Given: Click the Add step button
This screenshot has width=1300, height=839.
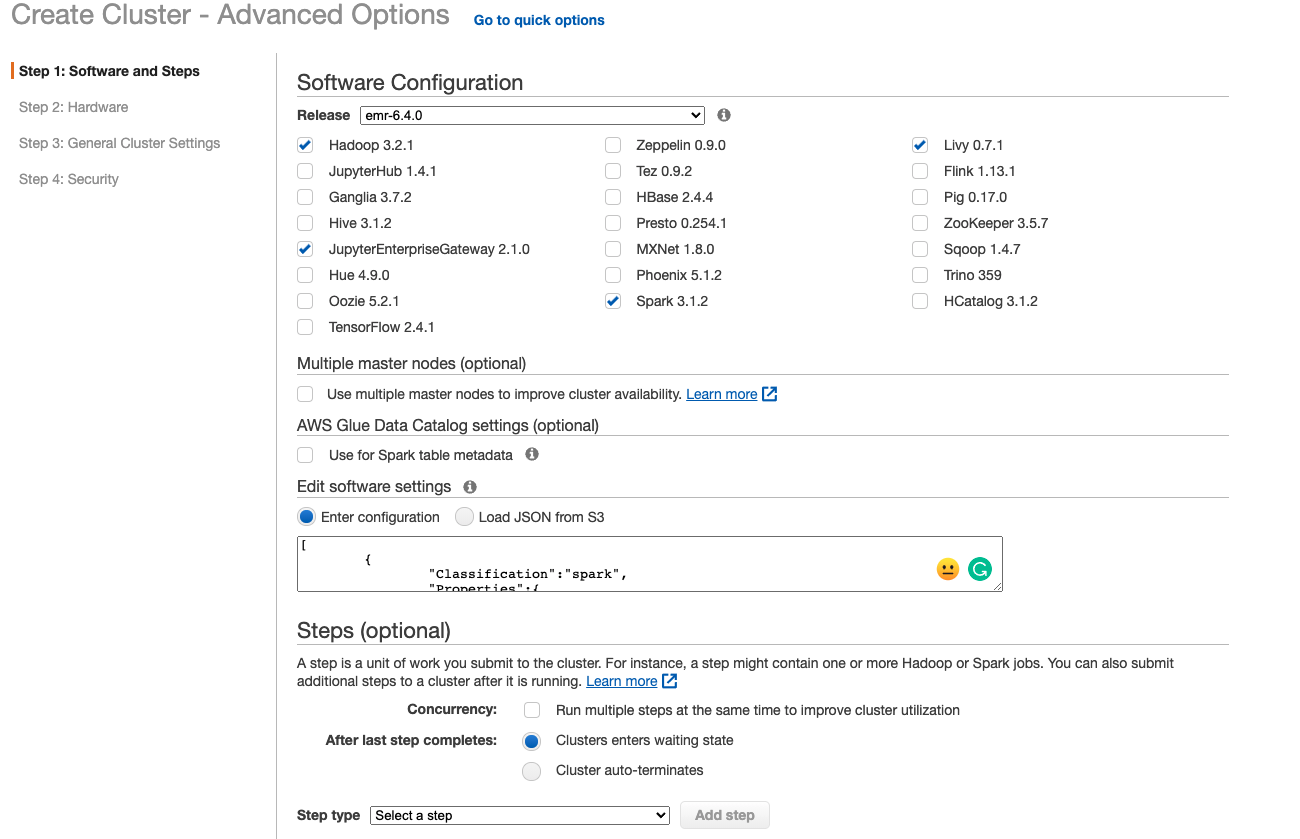Looking at the screenshot, I should pos(725,815).
